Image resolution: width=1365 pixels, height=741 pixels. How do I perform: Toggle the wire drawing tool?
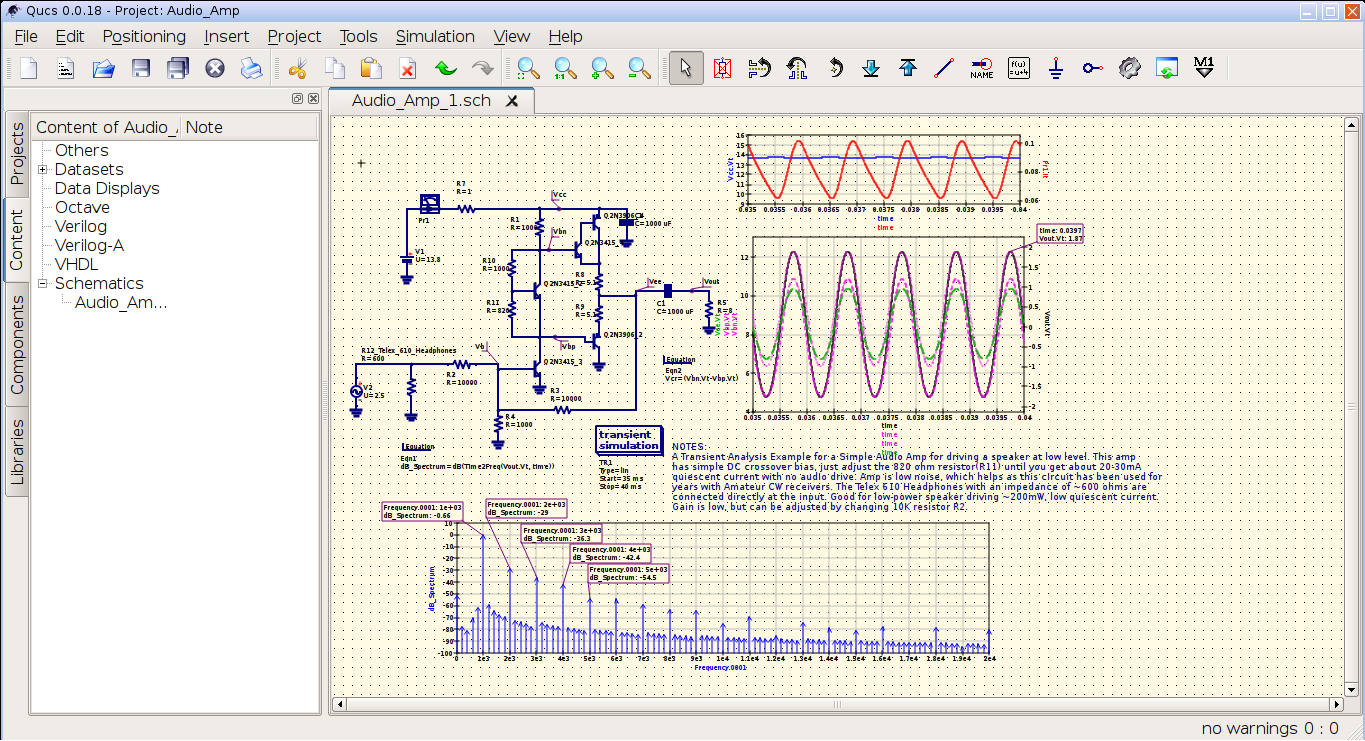(944, 69)
